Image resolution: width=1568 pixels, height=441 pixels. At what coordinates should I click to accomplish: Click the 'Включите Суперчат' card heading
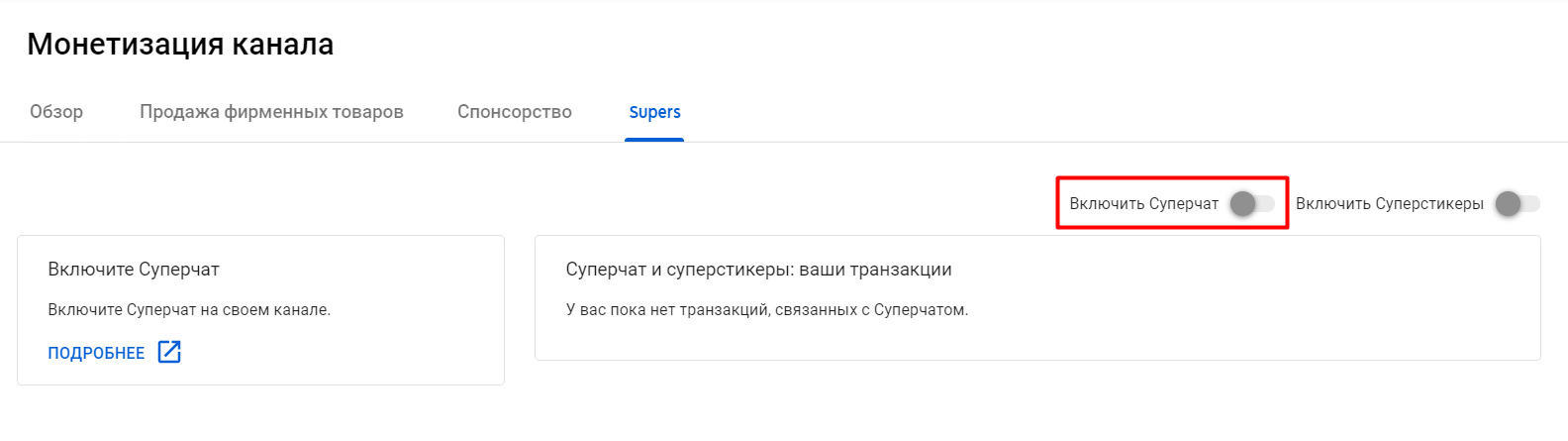[134, 269]
